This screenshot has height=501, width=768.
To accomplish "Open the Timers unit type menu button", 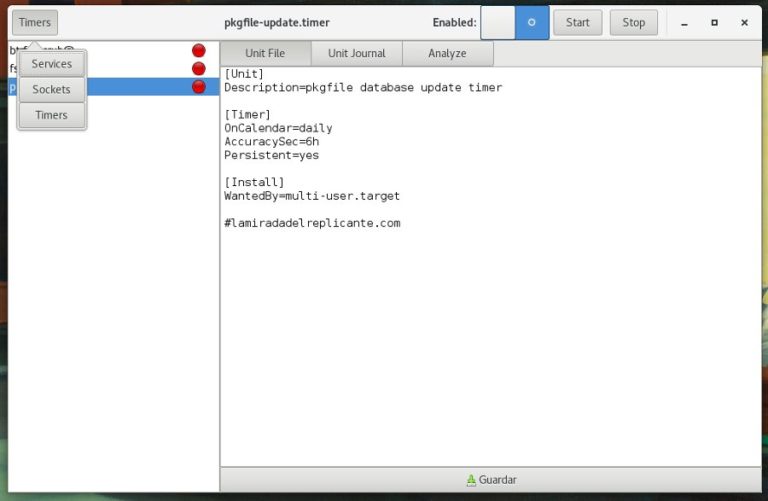I will [x=35, y=23].
